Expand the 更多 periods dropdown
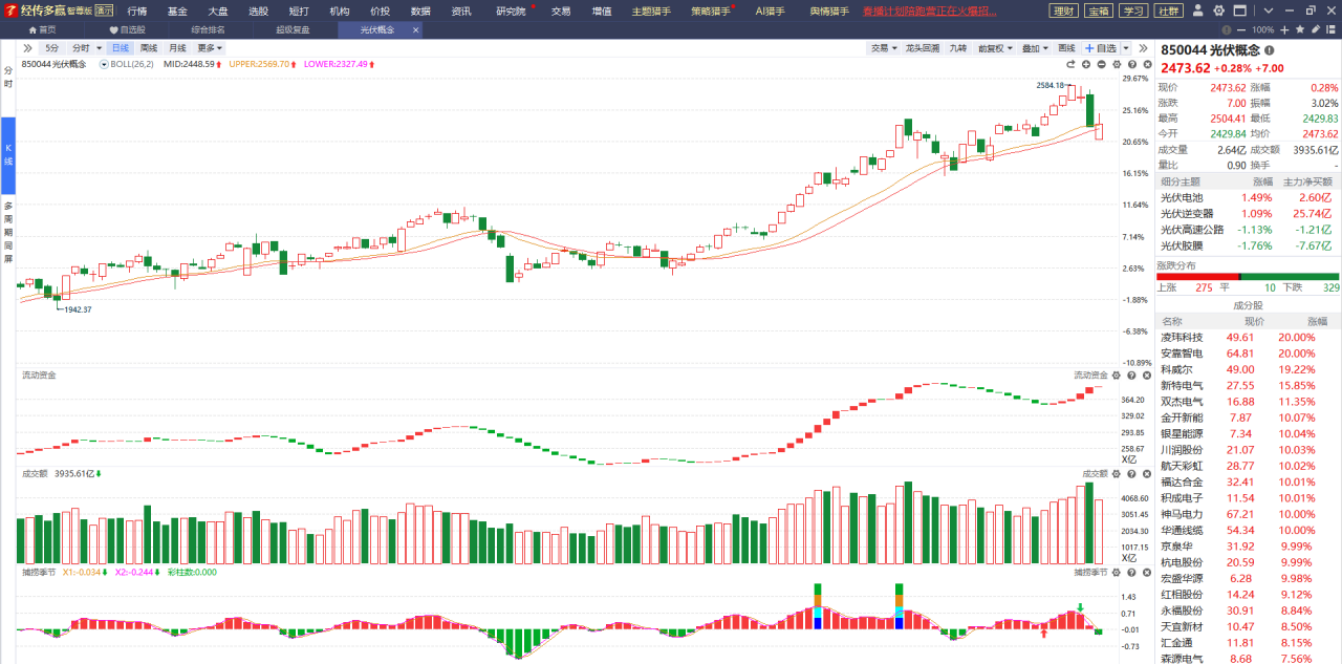1343x665 pixels. 209,48
